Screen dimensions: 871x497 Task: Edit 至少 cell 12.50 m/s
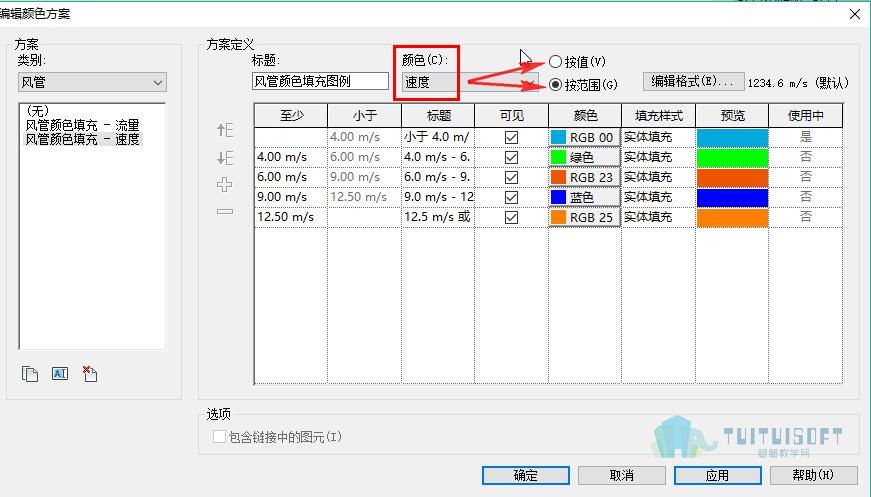291,217
